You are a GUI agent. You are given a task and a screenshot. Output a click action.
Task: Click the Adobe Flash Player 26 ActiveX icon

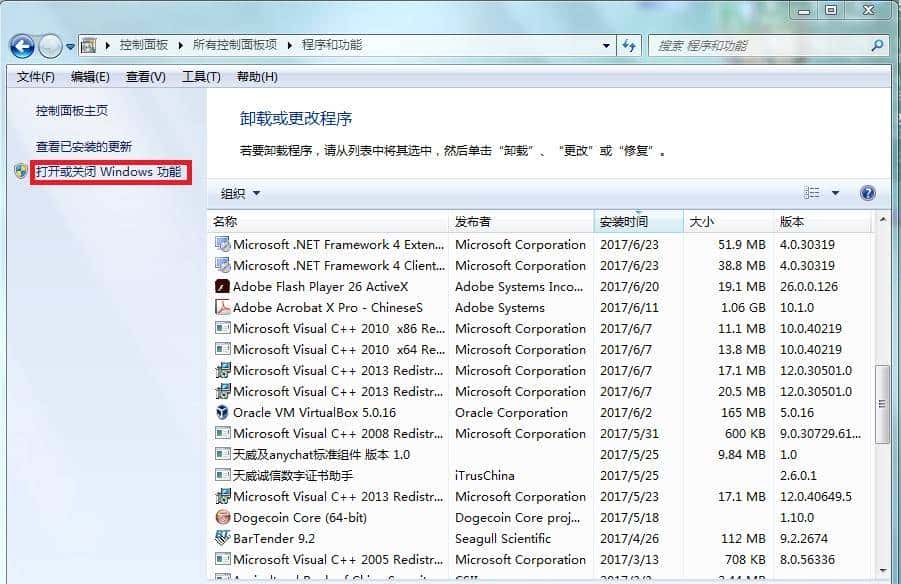coord(223,287)
